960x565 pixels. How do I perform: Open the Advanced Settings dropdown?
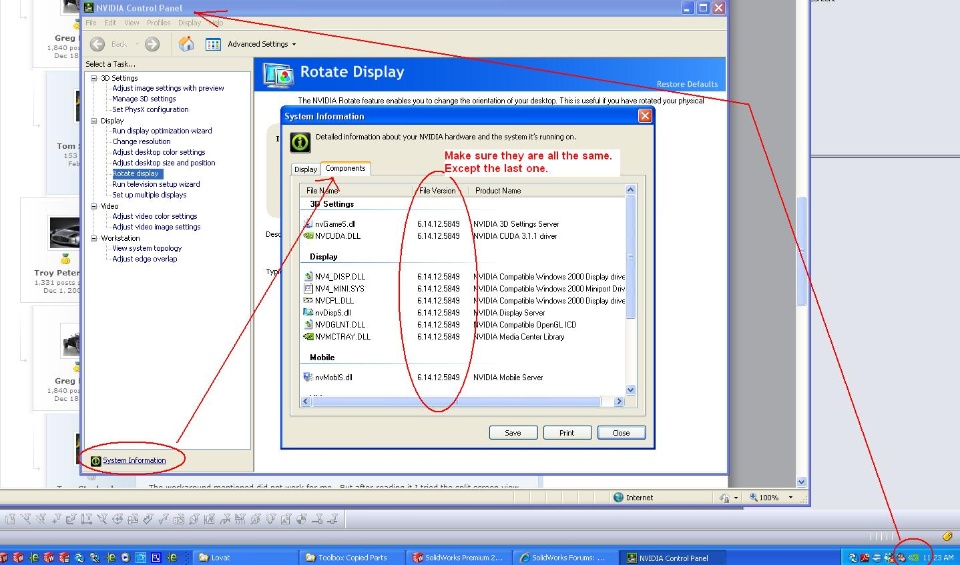click(262, 44)
